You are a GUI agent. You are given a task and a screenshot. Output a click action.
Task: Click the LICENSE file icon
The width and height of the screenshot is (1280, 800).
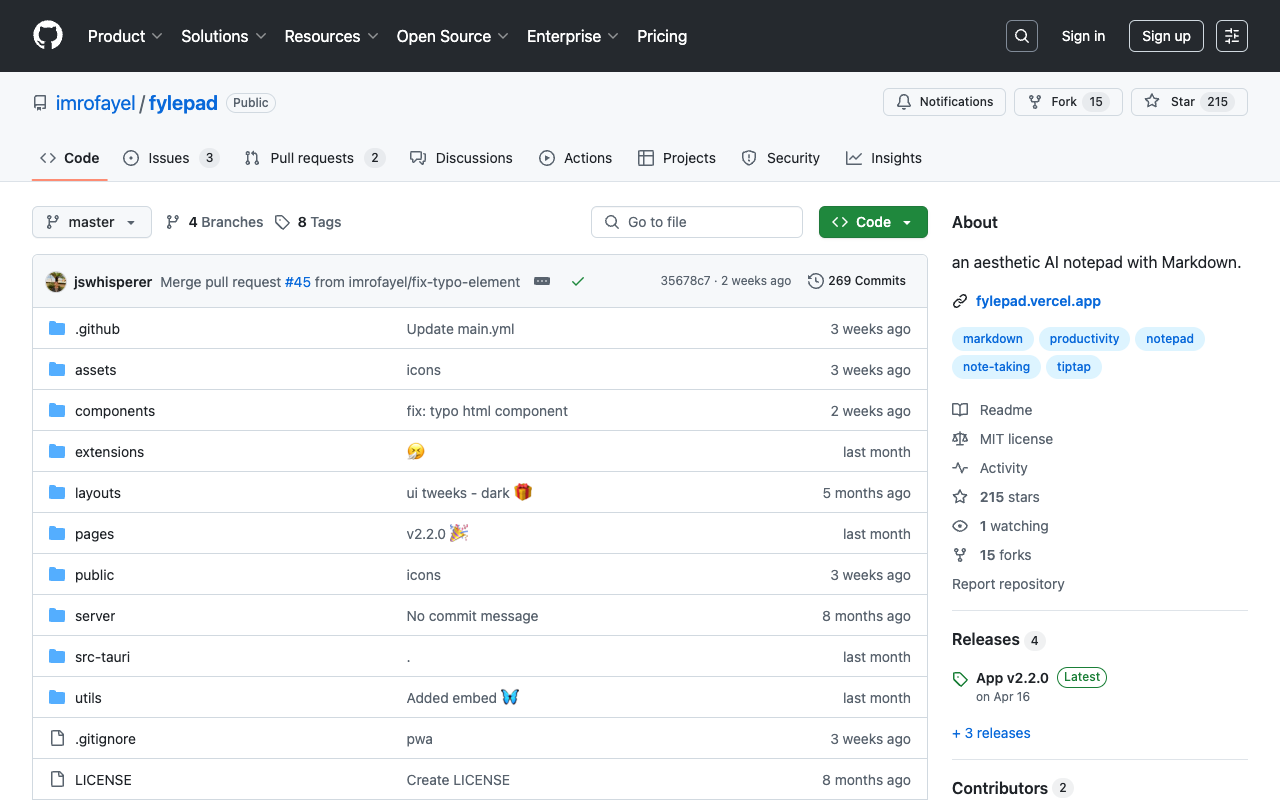click(57, 780)
